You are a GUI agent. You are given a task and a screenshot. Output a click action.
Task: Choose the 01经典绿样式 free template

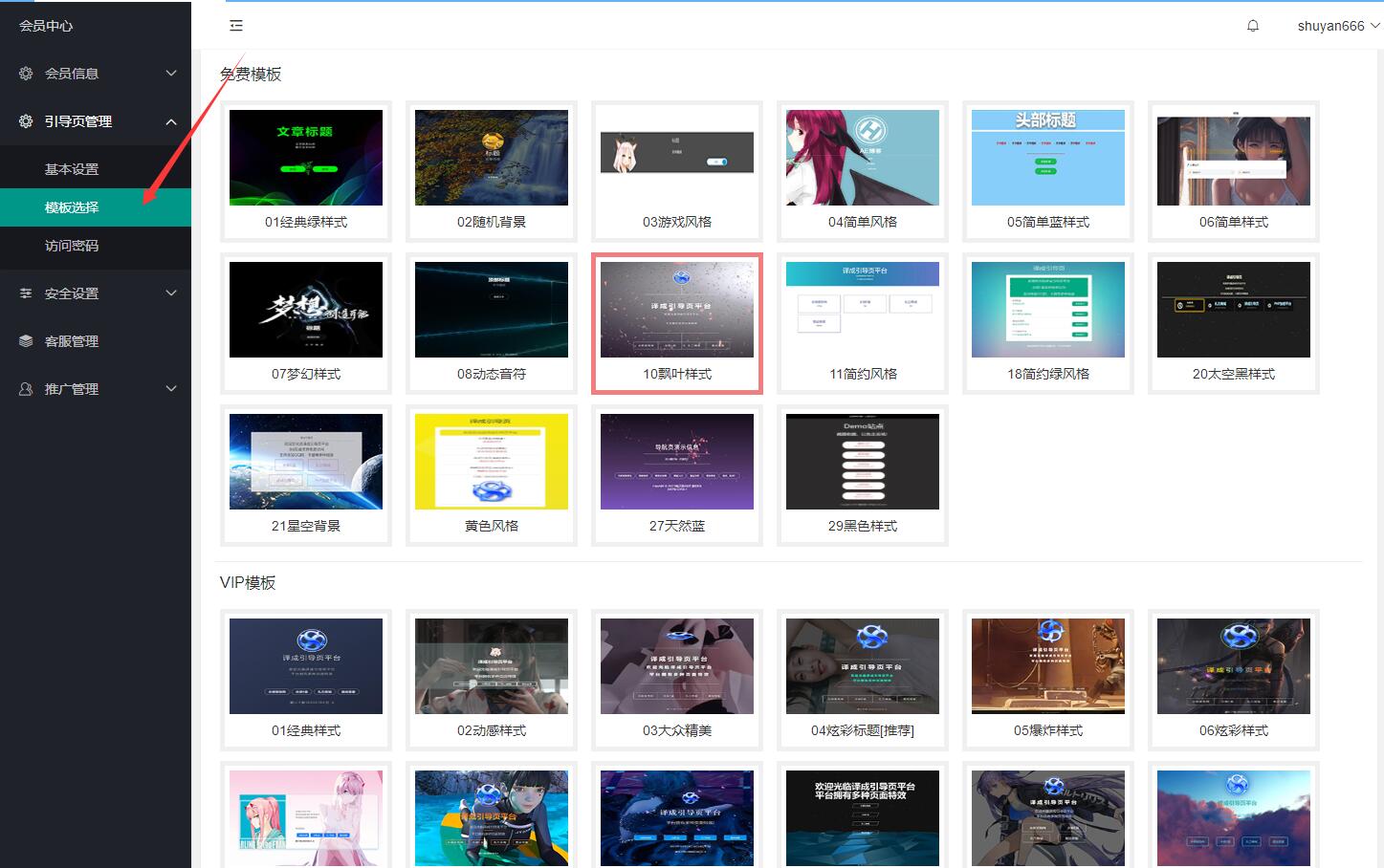(x=306, y=159)
